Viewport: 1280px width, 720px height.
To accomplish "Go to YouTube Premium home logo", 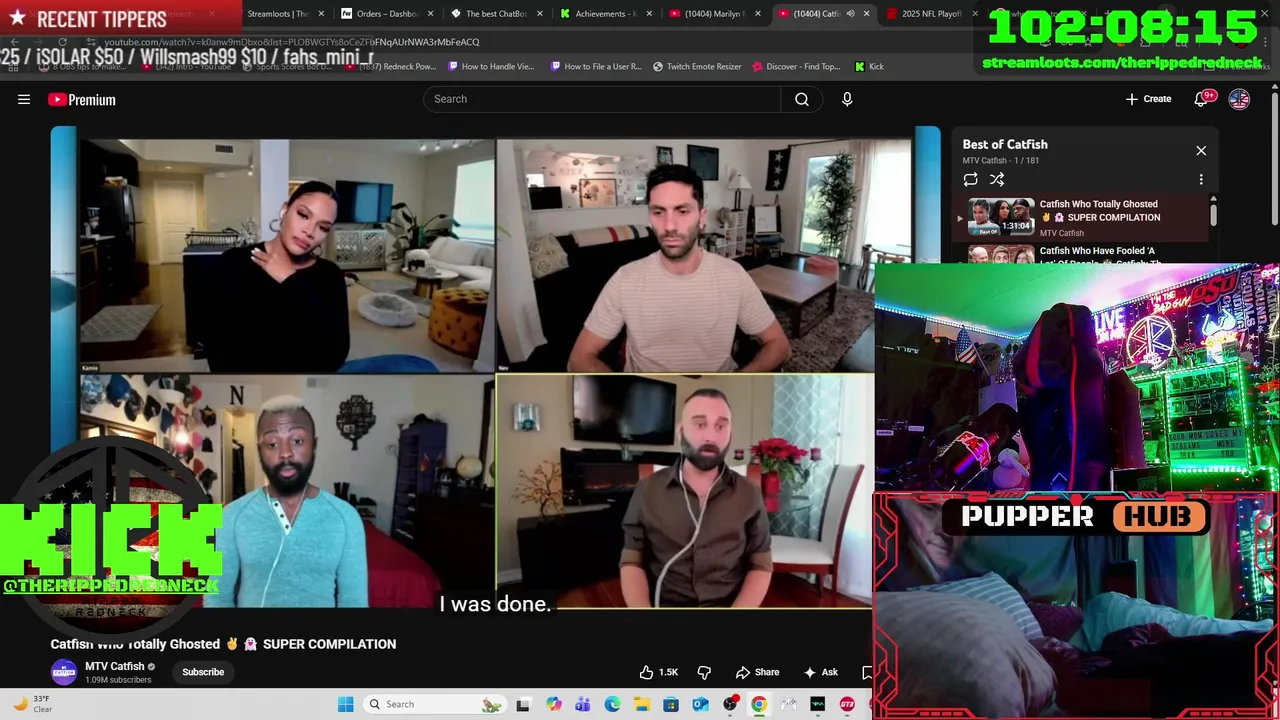I will 82,99.
